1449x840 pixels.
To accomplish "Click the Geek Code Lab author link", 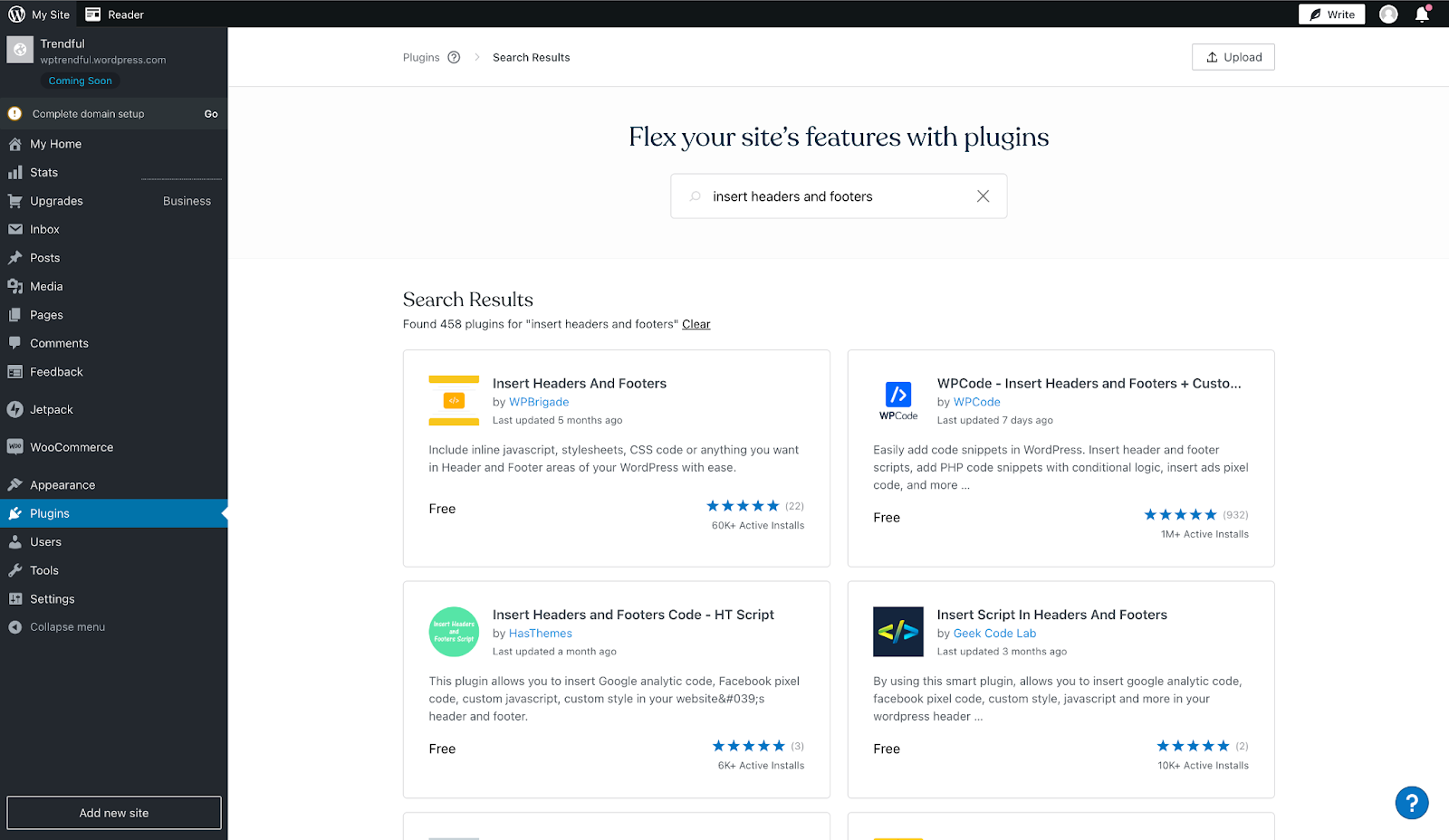I will 994,634.
